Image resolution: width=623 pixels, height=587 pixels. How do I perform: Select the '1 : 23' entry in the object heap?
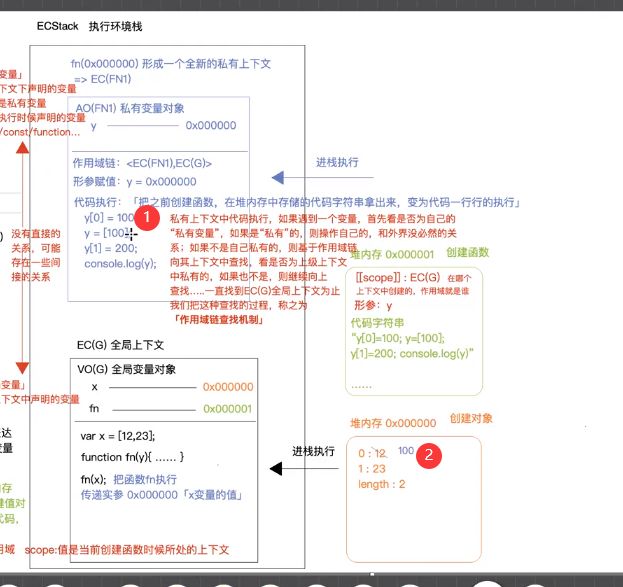(x=372, y=469)
